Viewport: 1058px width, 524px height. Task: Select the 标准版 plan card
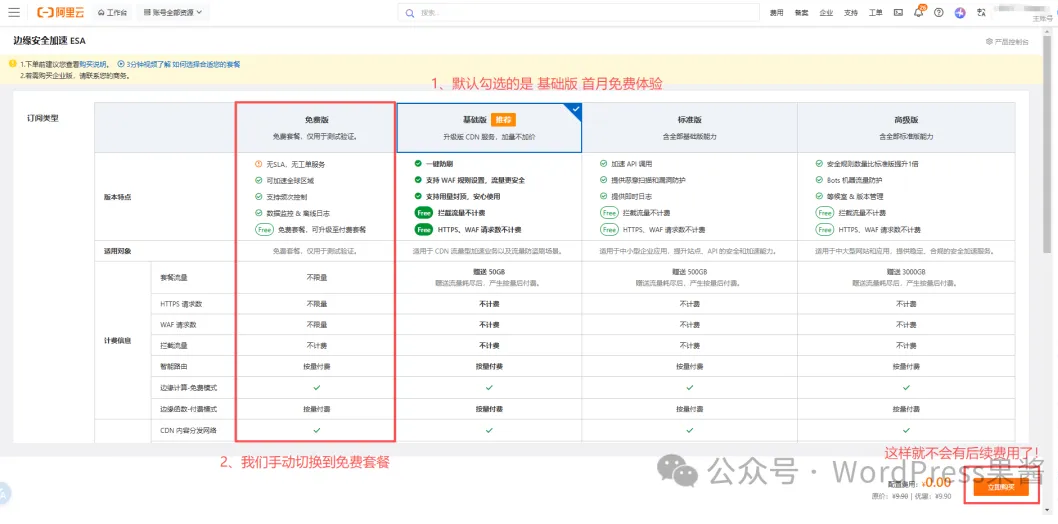click(x=690, y=127)
